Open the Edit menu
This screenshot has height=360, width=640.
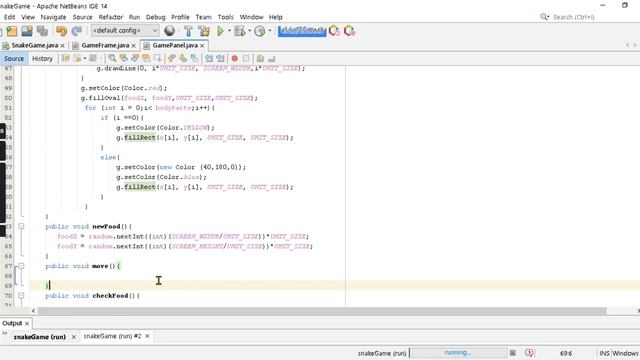coord(9,17)
